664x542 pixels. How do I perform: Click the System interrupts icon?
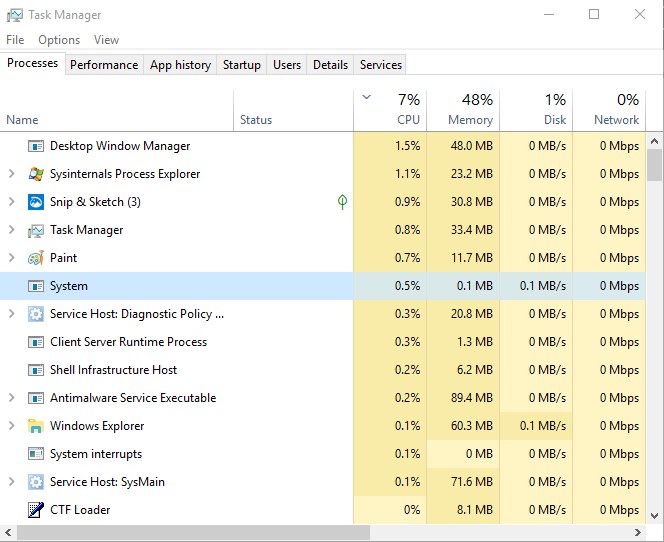36,454
